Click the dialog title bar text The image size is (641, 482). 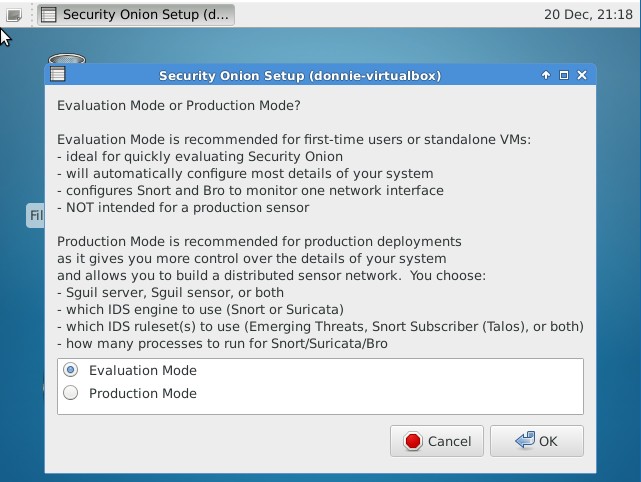pyautogui.click(x=300, y=75)
